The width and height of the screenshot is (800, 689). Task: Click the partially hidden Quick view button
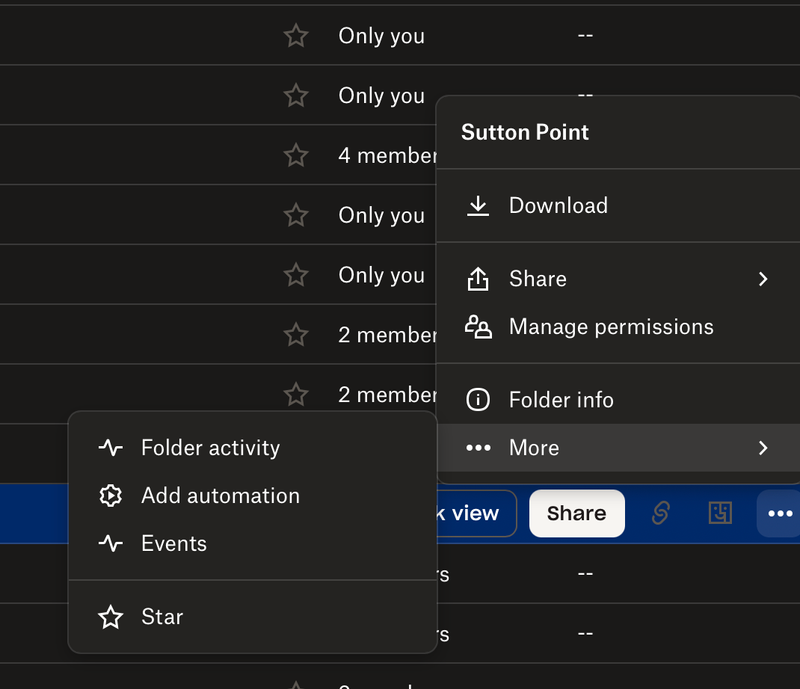(475, 513)
